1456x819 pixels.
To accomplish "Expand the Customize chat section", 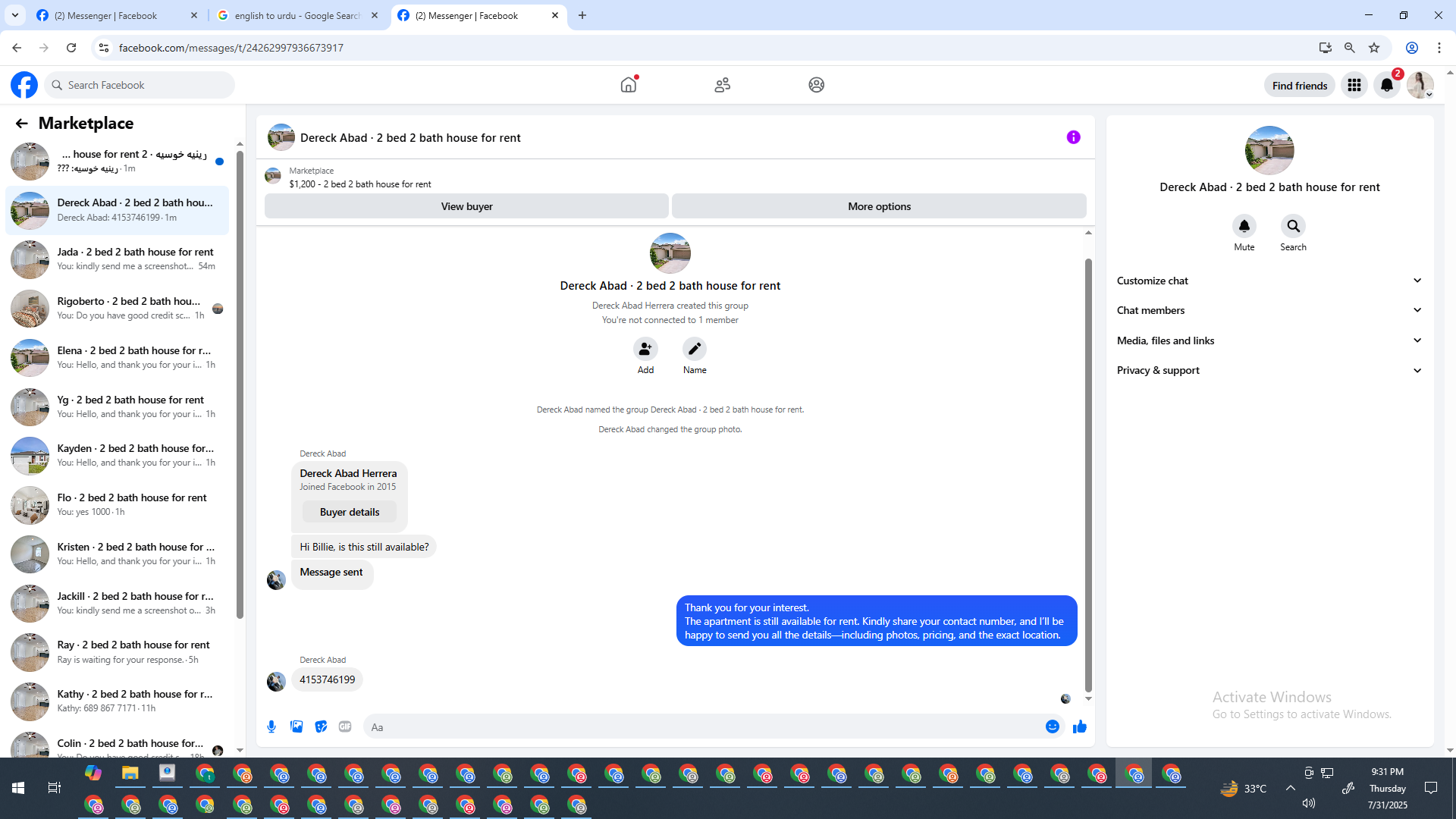I will (1269, 281).
